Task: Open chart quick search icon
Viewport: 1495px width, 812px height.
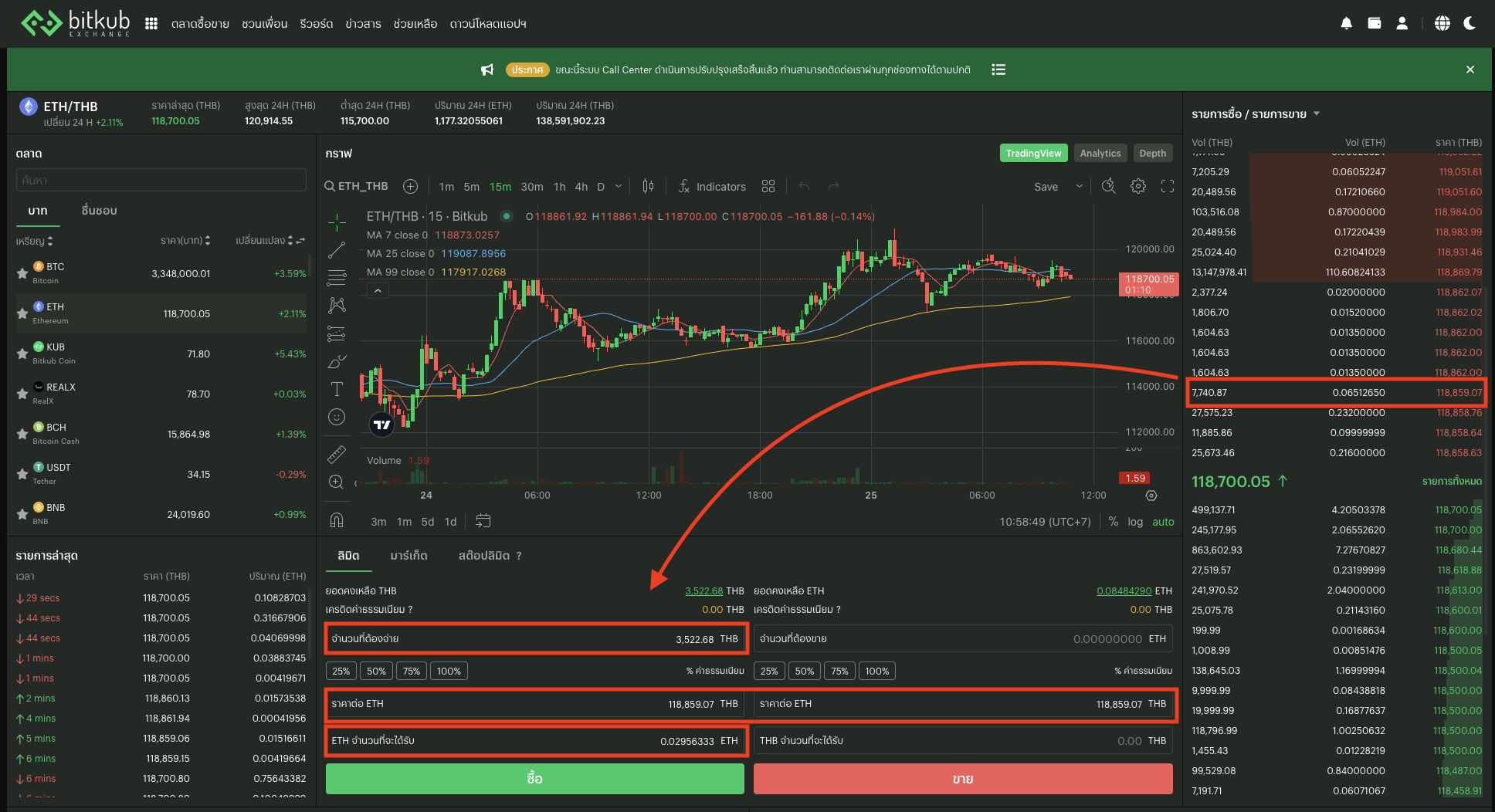Action: [1108, 186]
